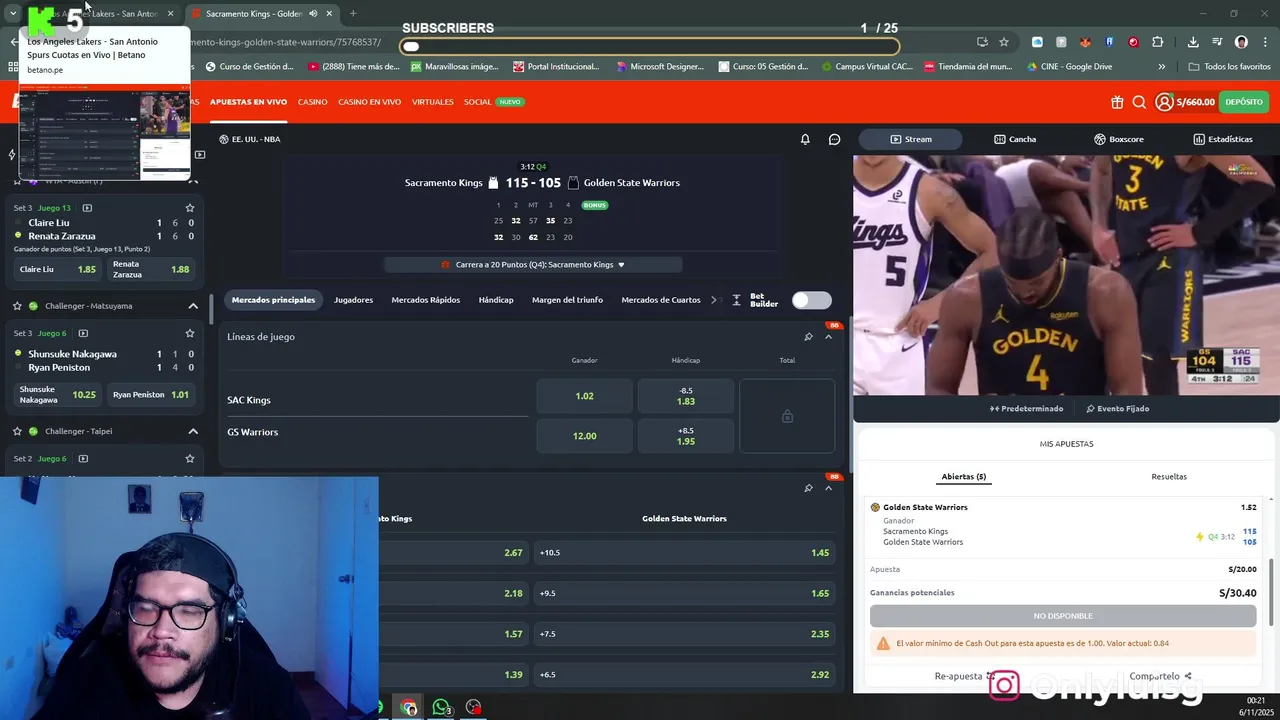Open the Hándicap market tab

[496, 300]
